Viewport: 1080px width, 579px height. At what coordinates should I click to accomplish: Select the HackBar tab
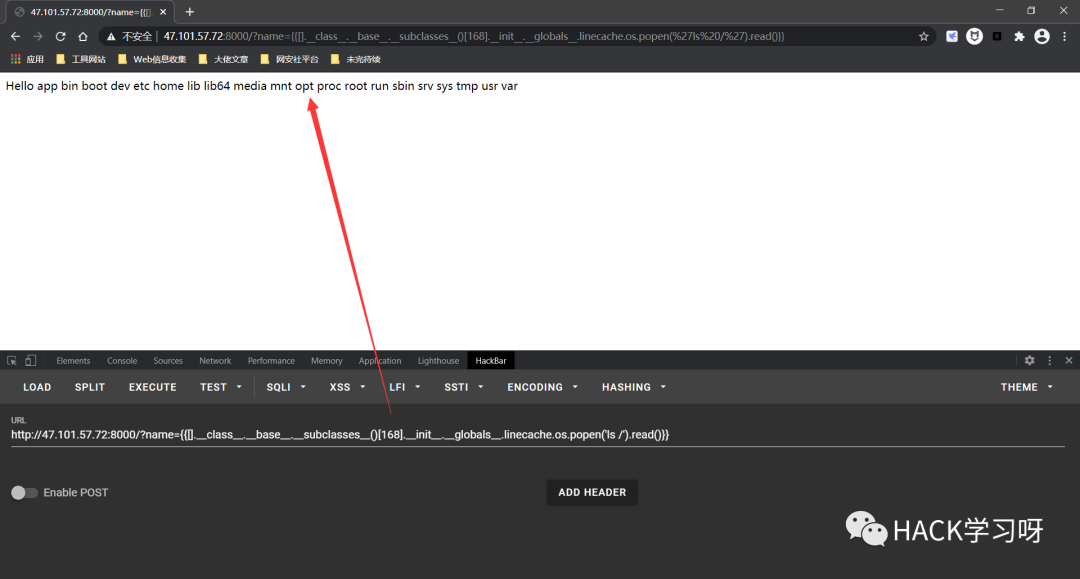[490, 361]
